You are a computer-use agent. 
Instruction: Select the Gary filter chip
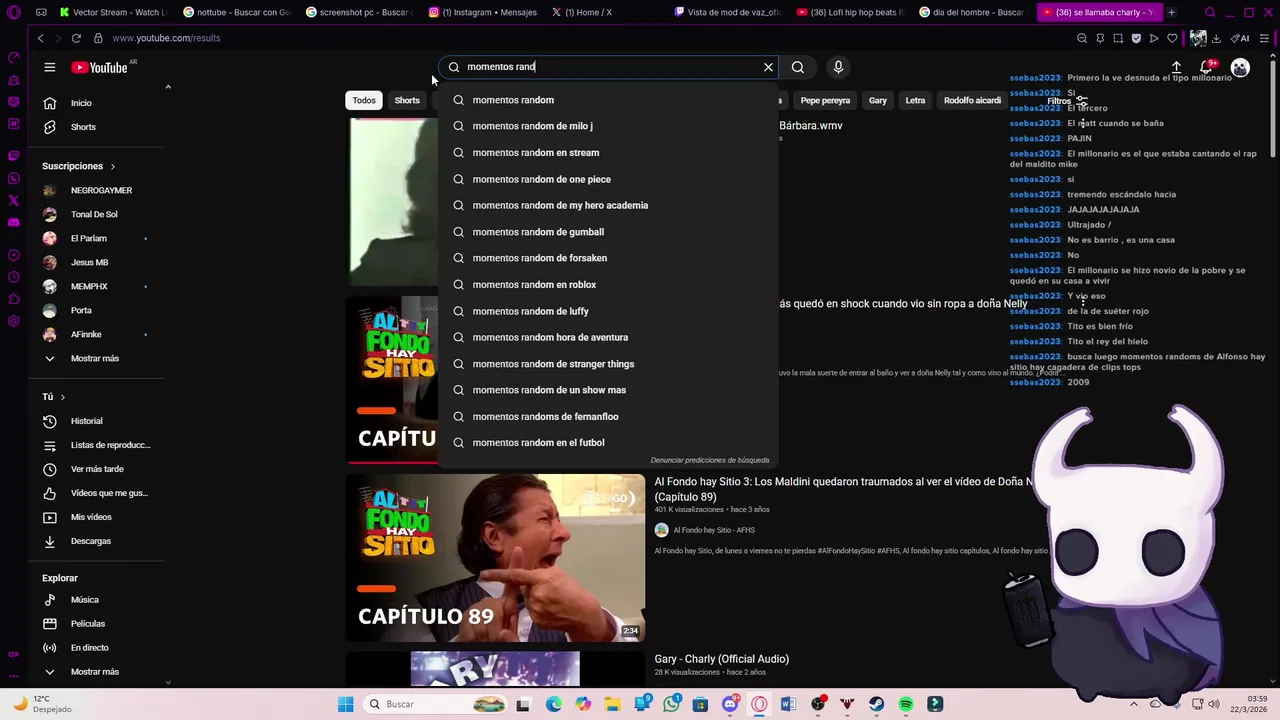click(878, 100)
